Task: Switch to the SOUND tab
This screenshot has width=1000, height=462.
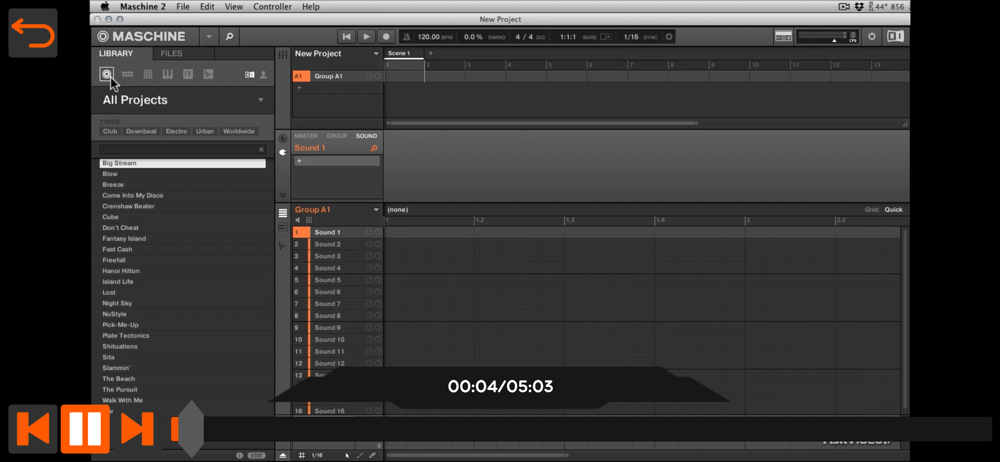Action: tap(367, 136)
